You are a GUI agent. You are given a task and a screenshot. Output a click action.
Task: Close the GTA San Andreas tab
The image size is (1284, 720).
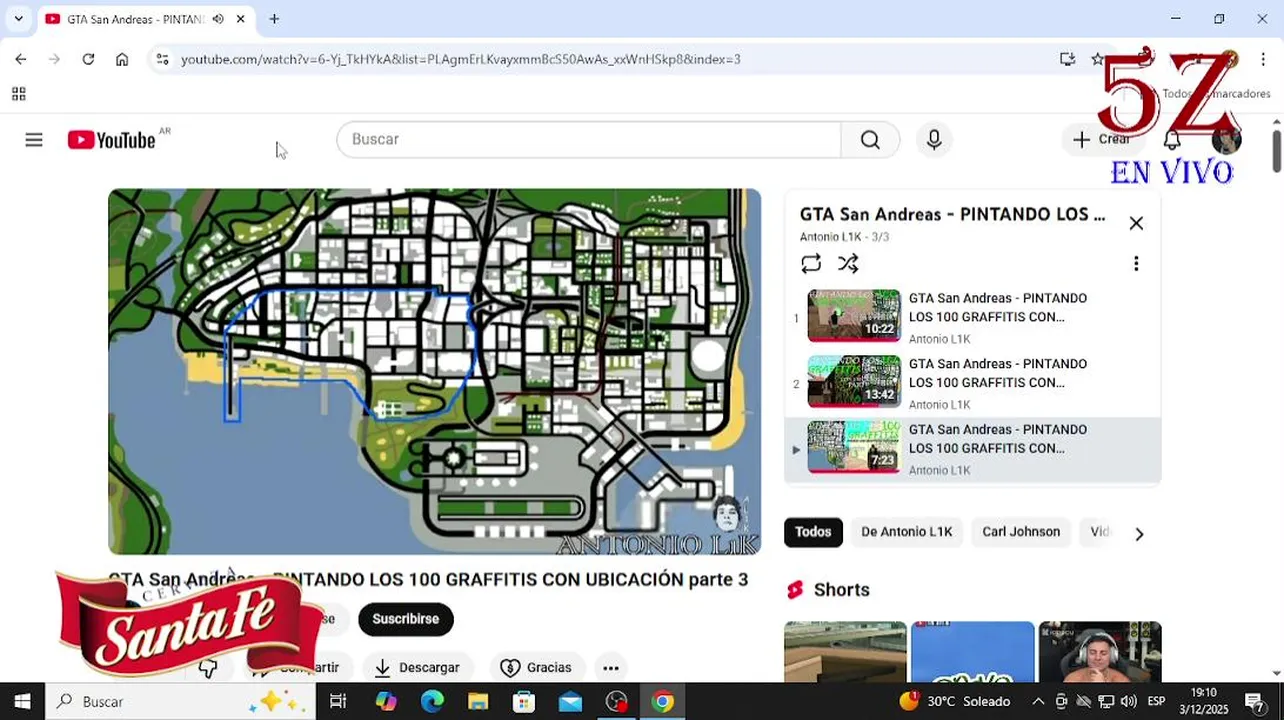(240, 19)
